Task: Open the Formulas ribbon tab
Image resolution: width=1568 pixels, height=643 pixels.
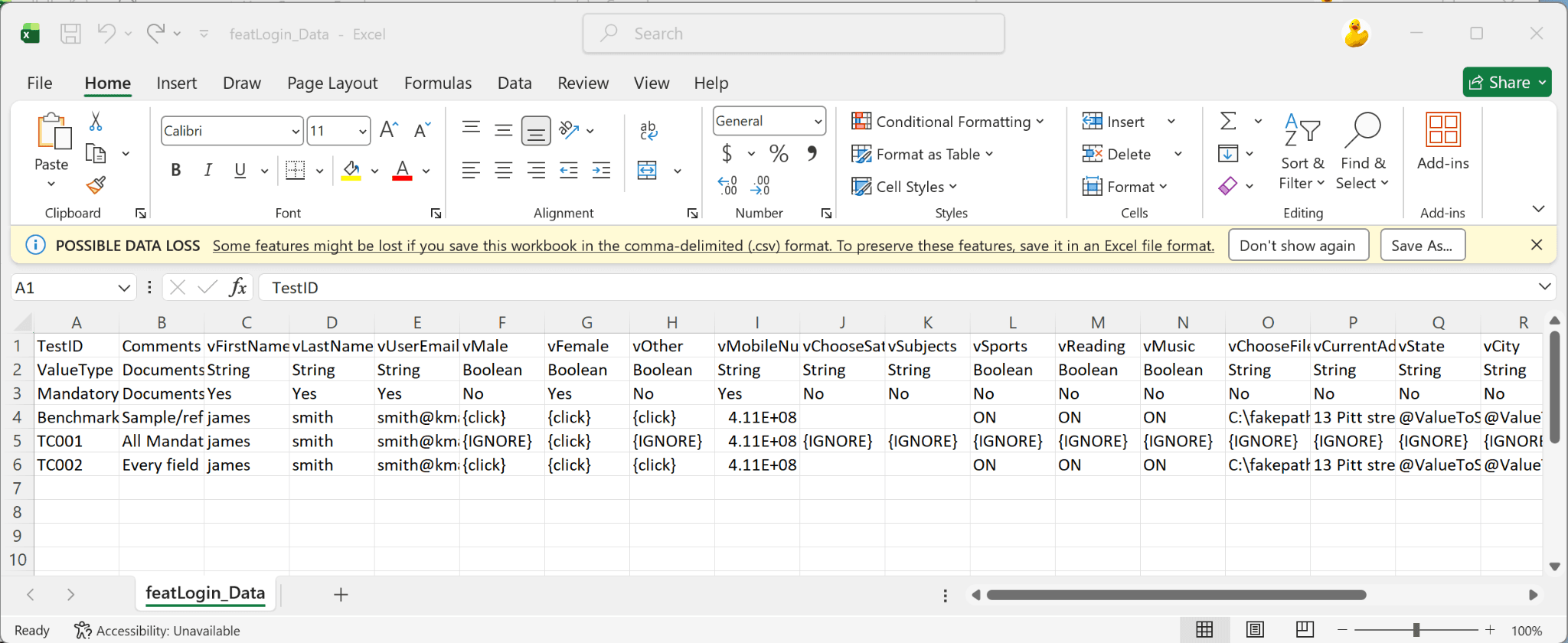Action: pyautogui.click(x=438, y=83)
